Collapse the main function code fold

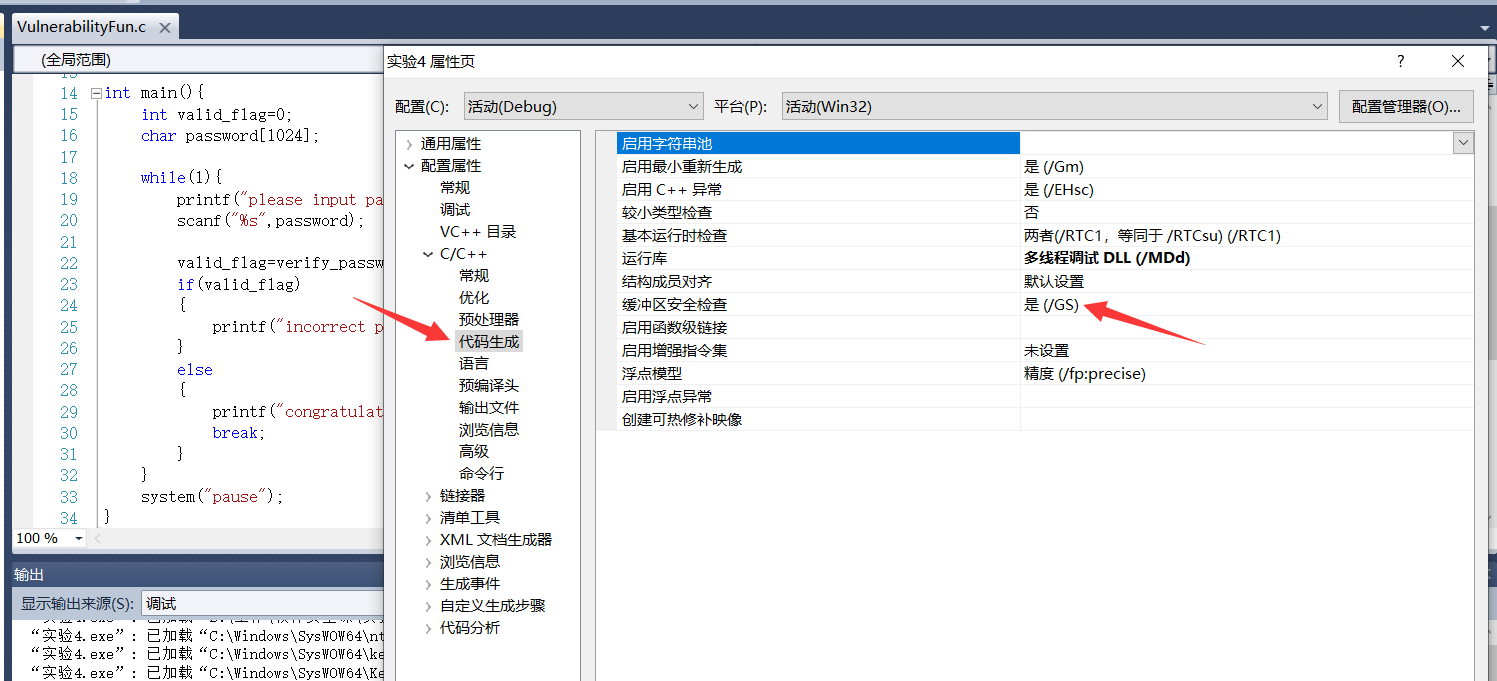click(96, 93)
